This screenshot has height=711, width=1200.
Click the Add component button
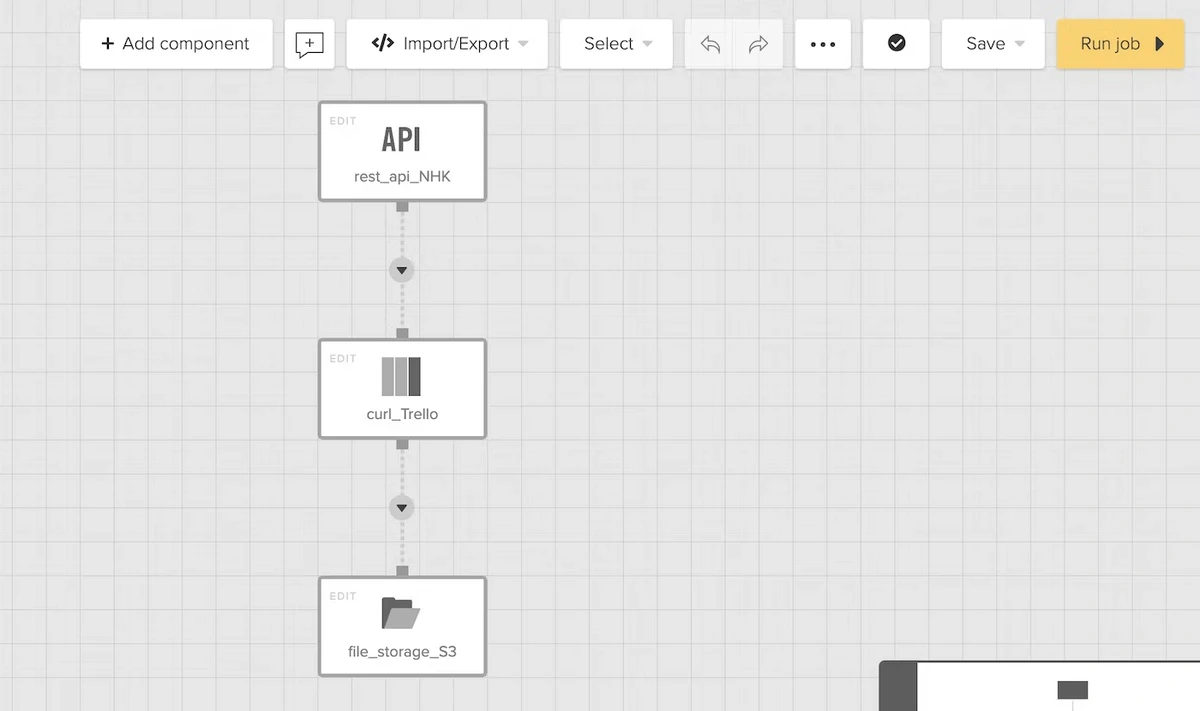pyautogui.click(x=176, y=44)
